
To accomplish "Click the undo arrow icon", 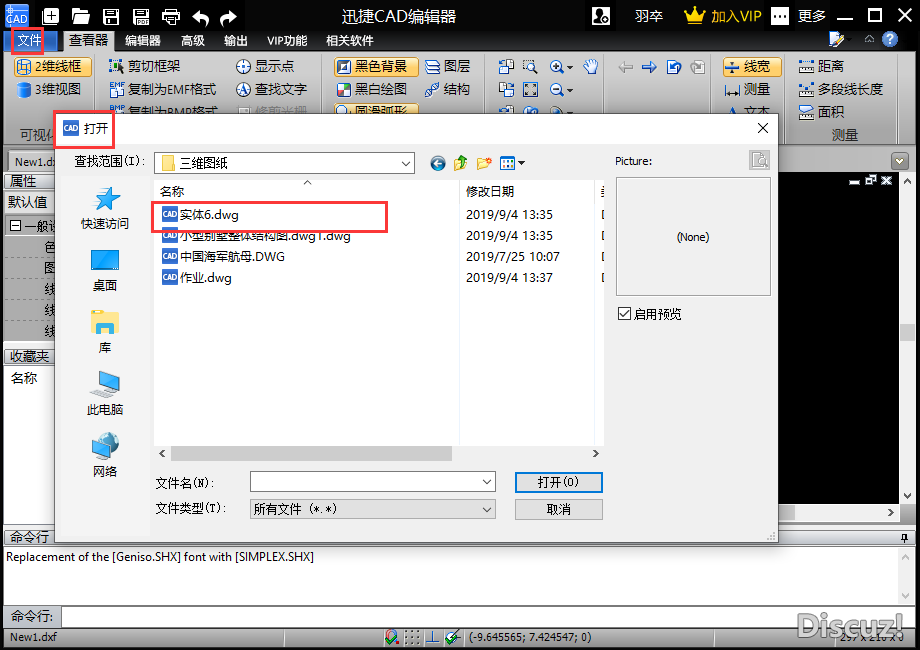I will (200, 16).
